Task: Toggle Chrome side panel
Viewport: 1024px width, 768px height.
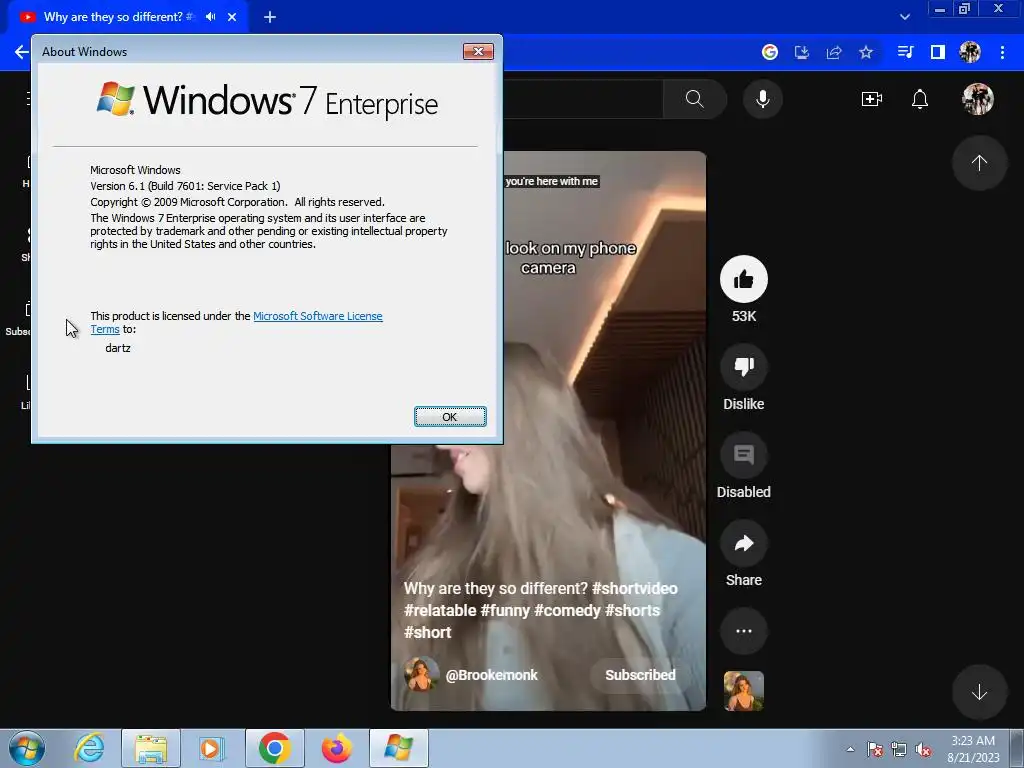Action: (x=938, y=52)
